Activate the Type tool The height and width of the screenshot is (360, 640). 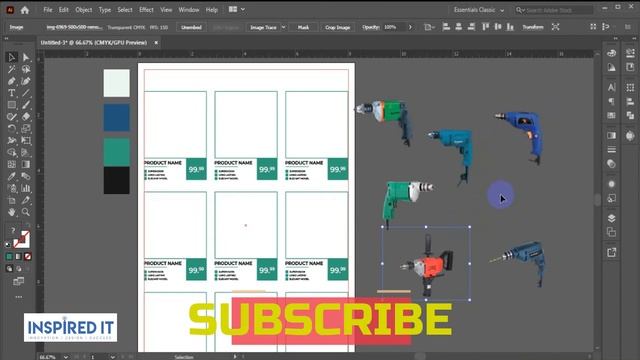pos(11,93)
